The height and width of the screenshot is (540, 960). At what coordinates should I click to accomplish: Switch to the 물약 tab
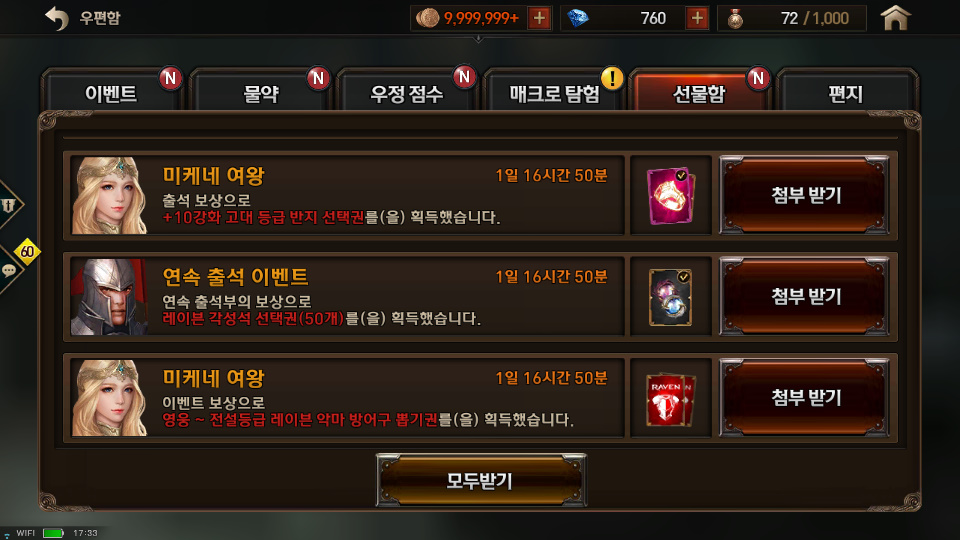click(x=261, y=93)
